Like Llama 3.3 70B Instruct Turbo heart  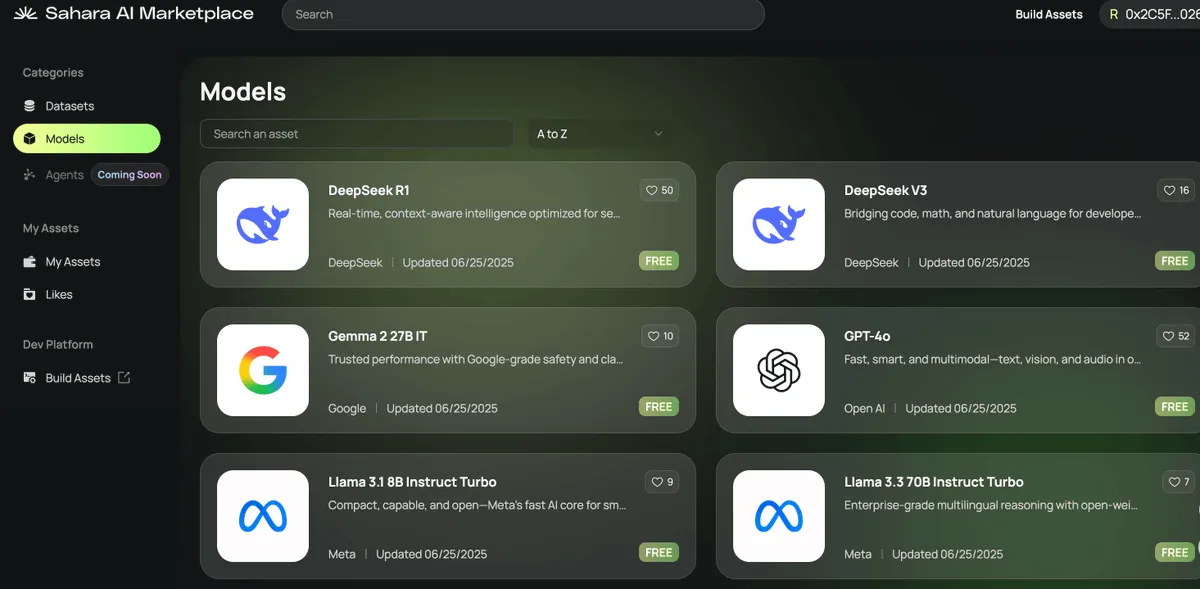pyautogui.click(x=1178, y=482)
